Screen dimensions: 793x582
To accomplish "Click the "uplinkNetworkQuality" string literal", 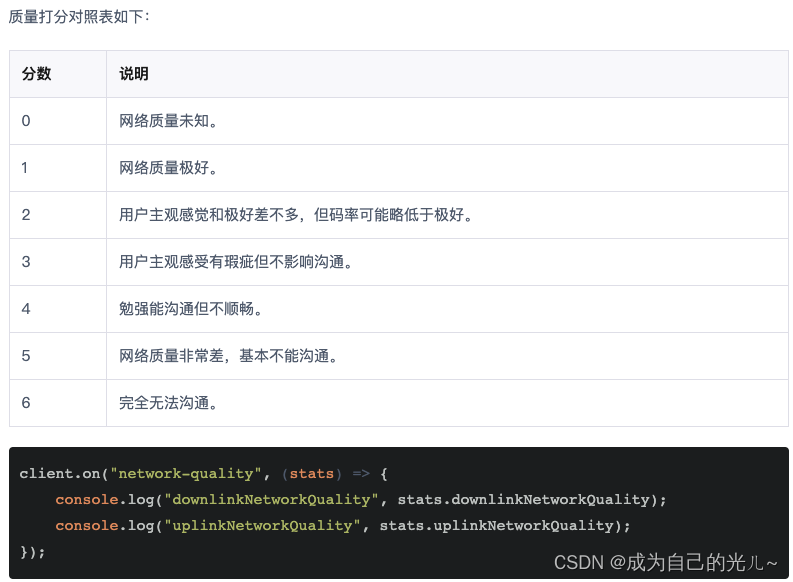I will pos(262,526).
